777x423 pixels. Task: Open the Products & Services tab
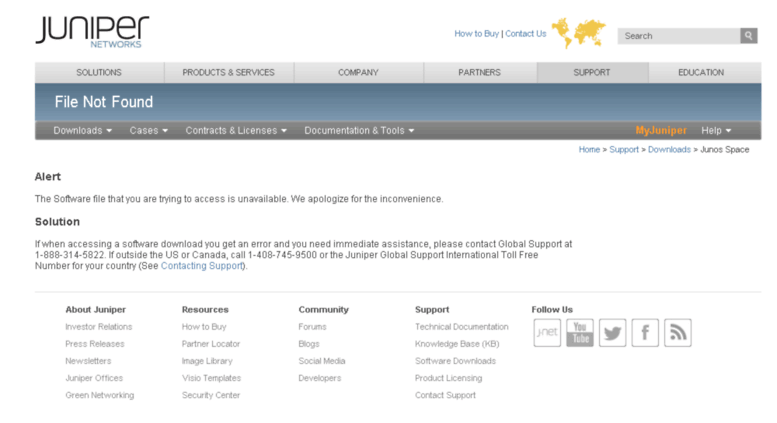pyautogui.click(x=228, y=72)
